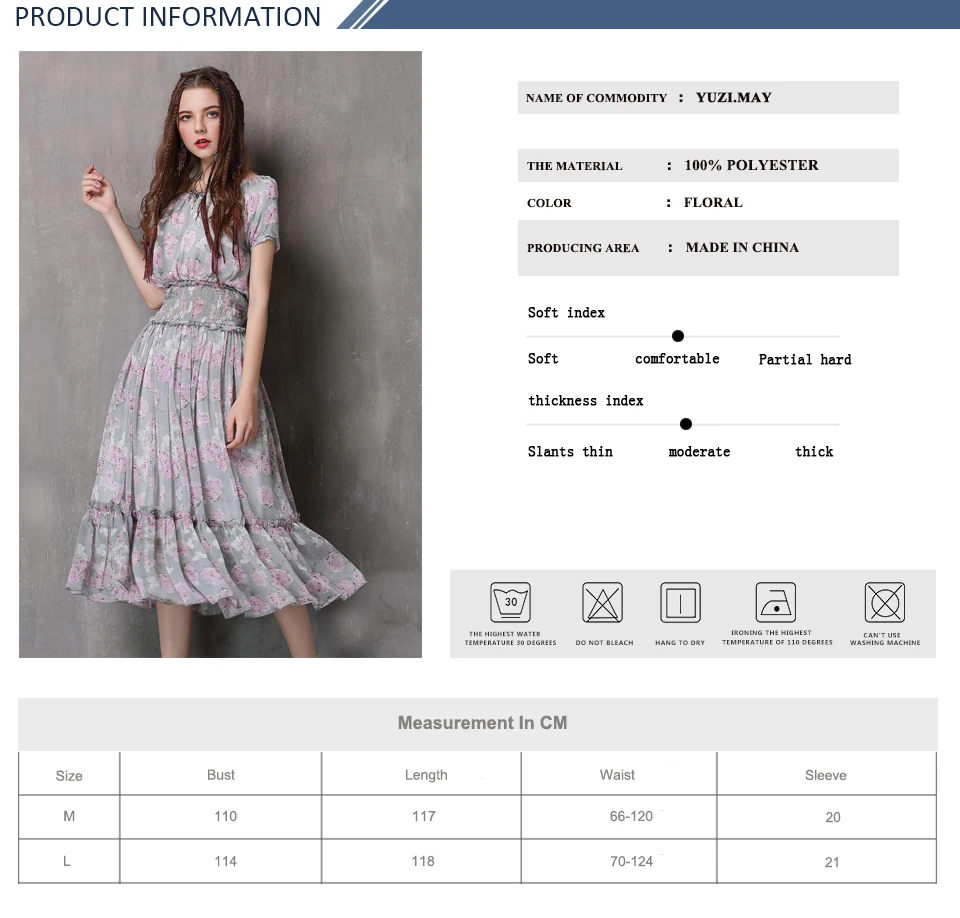The height and width of the screenshot is (918, 960).
Task: Click the 66-120 waist value for M
Action: tap(631, 816)
